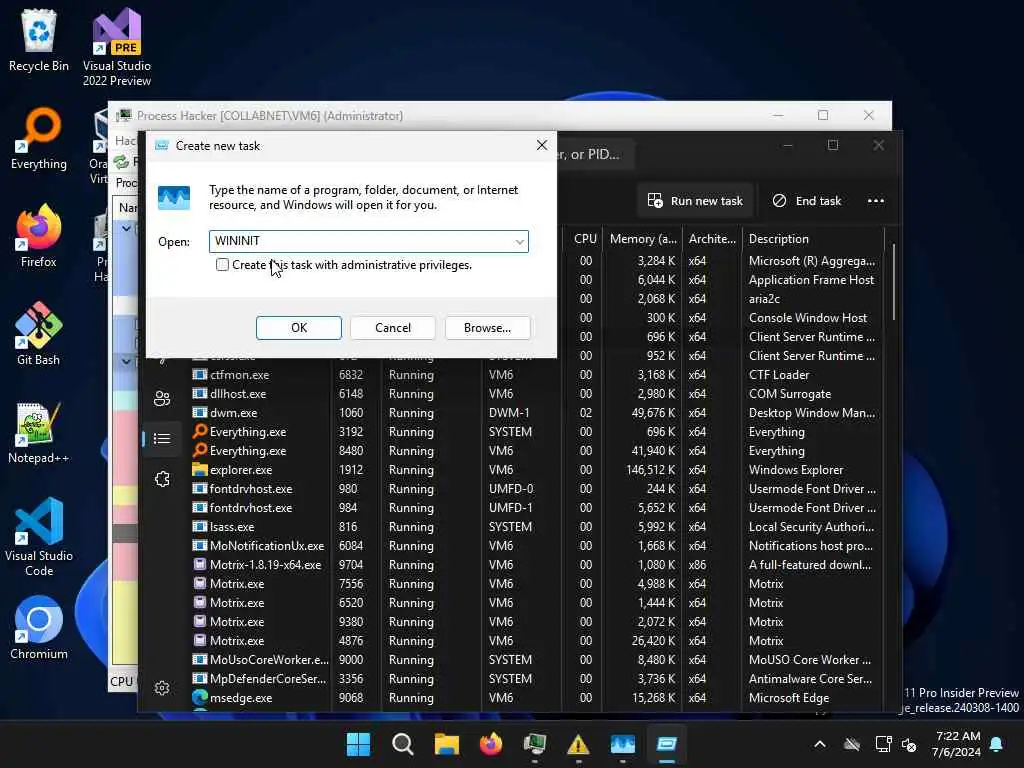Screen dimensions: 1024x768
Task: Select dllhost.exe process row
Action: [x=536, y=394]
